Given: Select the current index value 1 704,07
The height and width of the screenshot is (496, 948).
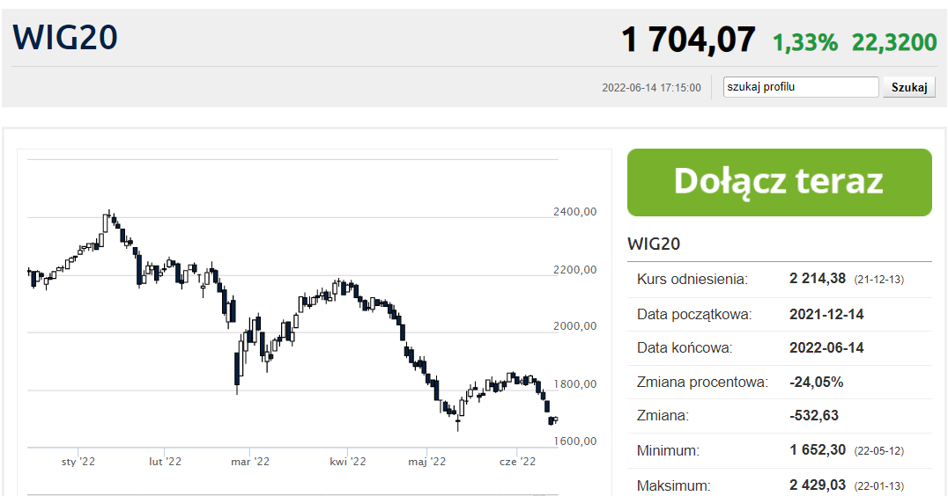Looking at the screenshot, I should tap(688, 40).
